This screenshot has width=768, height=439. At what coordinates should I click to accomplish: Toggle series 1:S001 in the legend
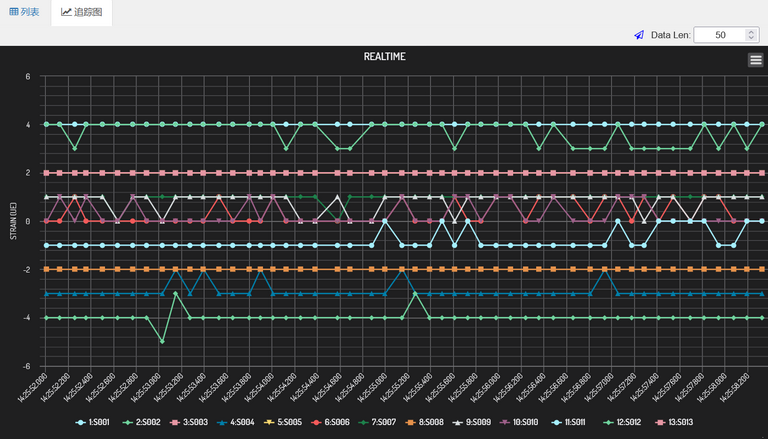[100, 423]
